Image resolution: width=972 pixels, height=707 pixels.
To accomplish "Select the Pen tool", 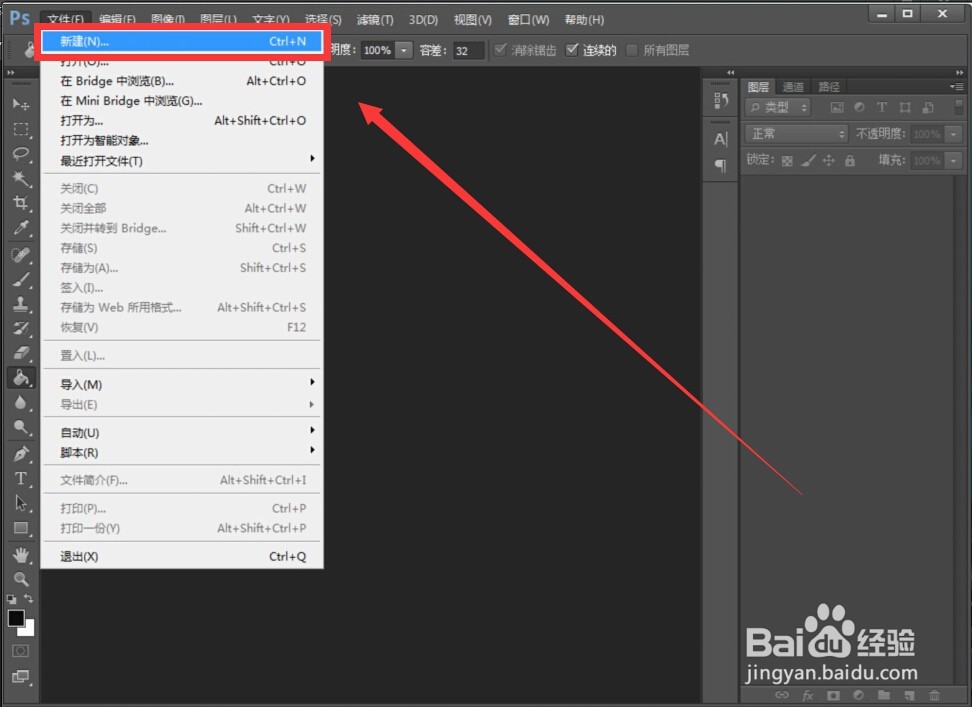I will (20, 454).
